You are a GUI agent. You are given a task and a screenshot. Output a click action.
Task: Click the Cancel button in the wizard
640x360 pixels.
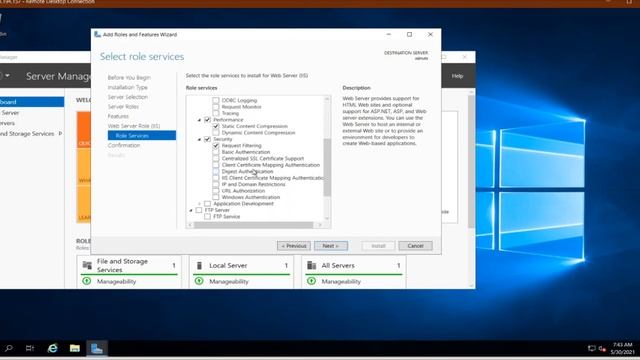pos(415,246)
